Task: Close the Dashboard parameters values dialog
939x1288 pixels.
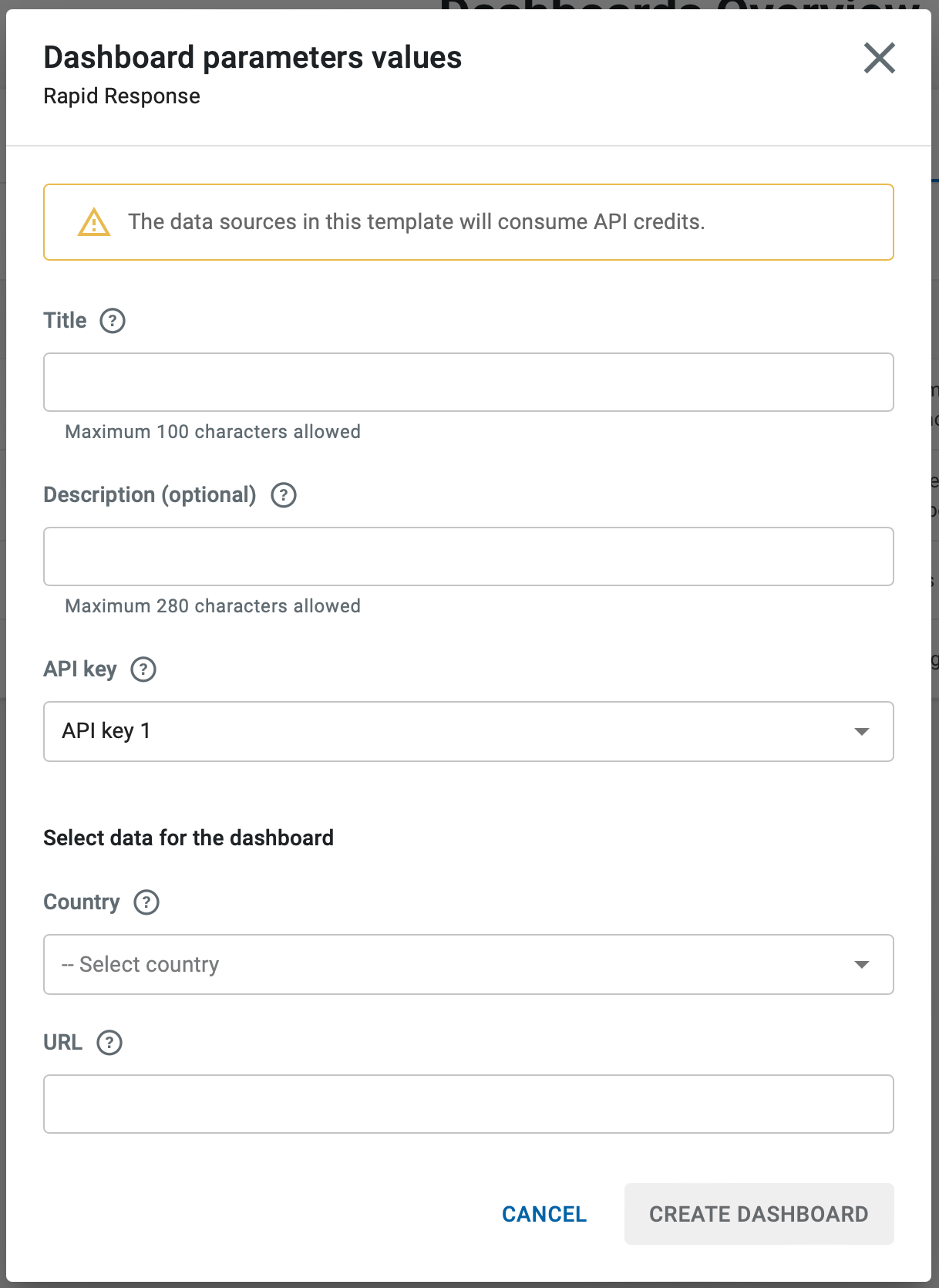Action: [879, 58]
